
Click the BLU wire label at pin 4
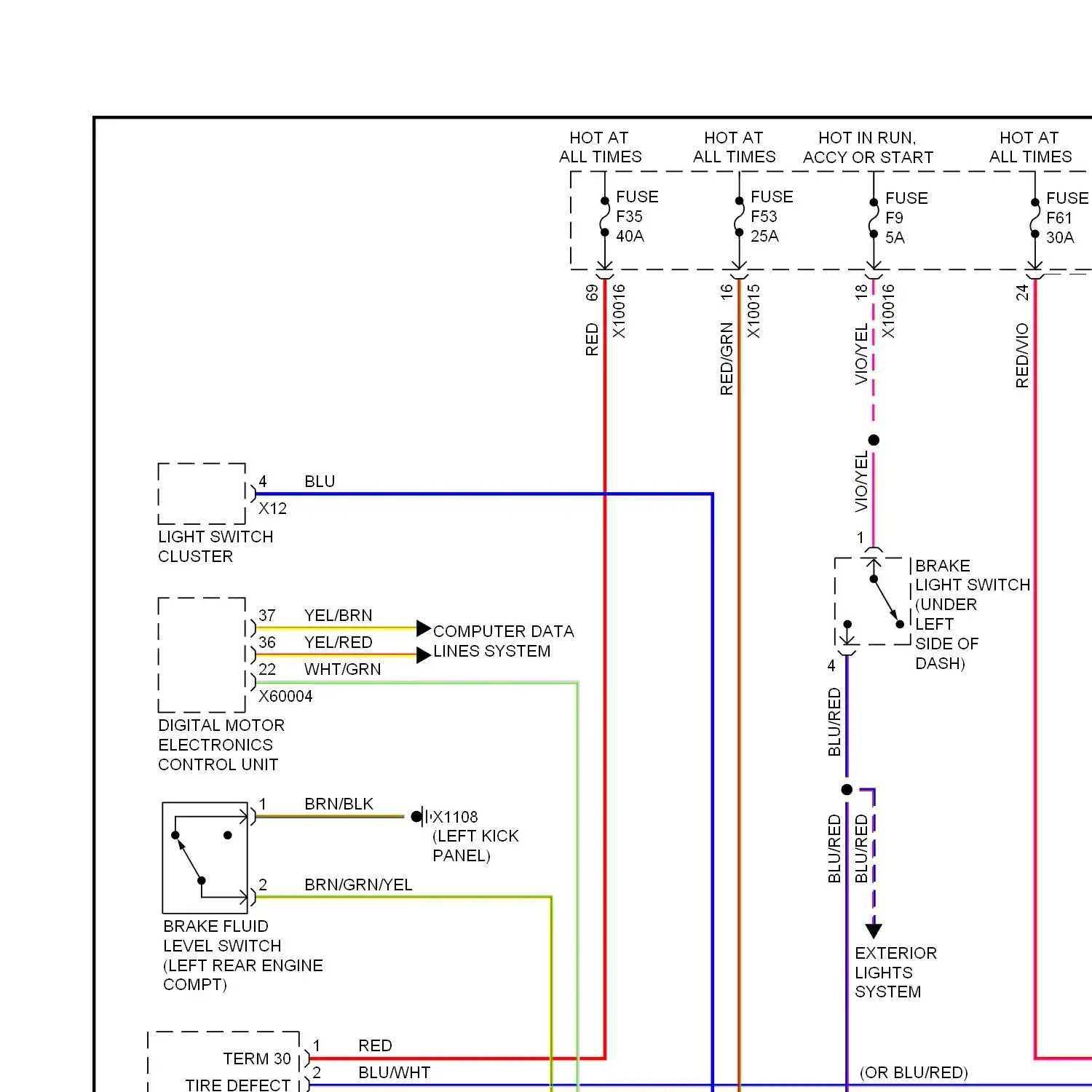click(x=320, y=482)
